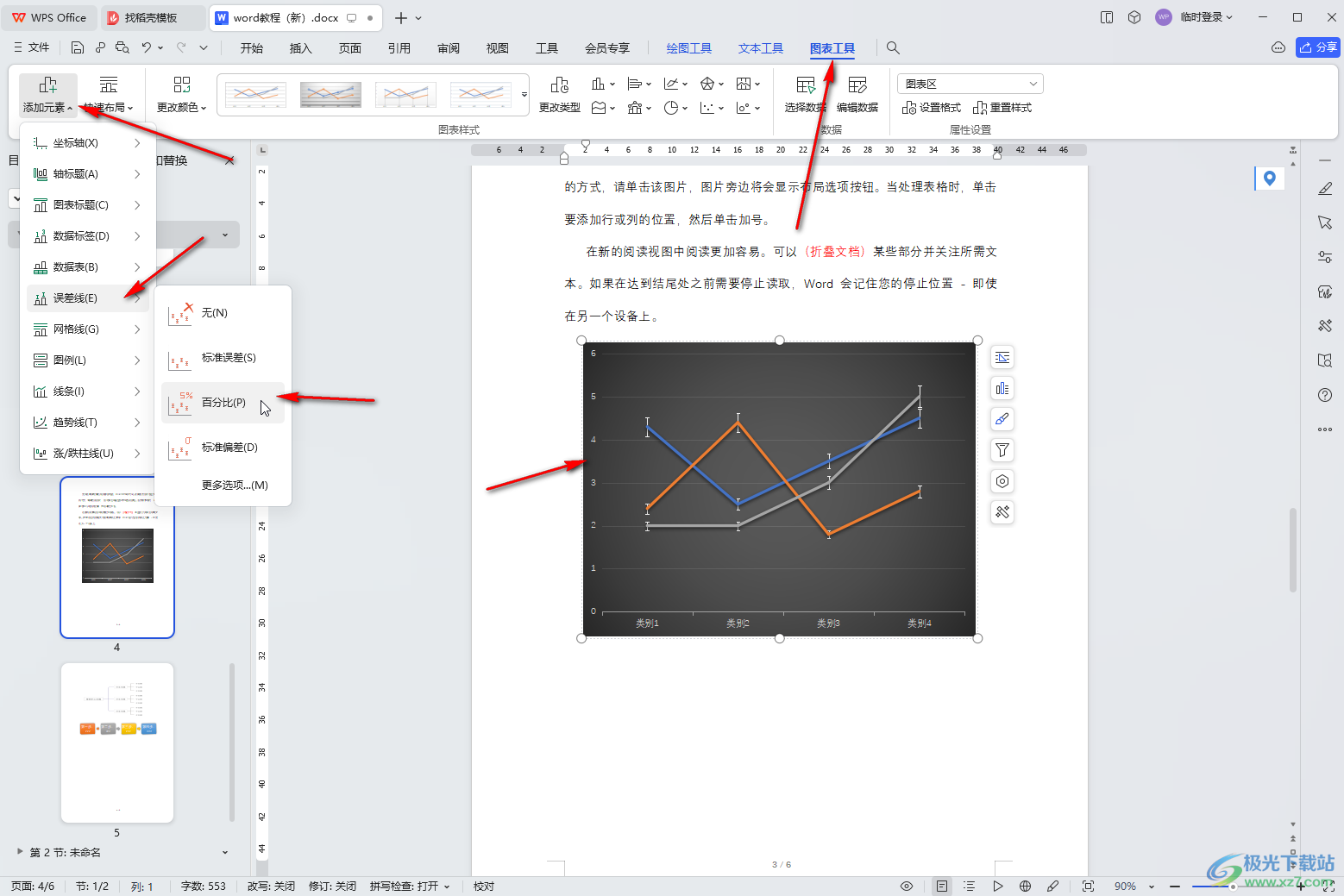1344x896 pixels.
Task: Click the 分享 share button
Action: click(x=1317, y=47)
